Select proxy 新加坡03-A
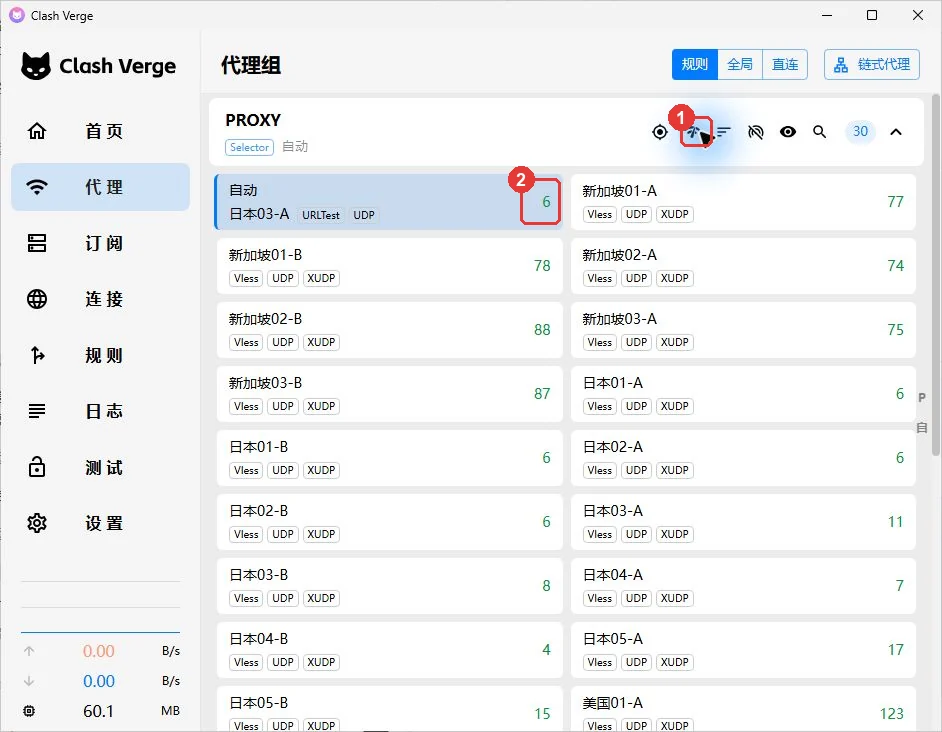Viewport: 942px width, 732px height. [x=743, y=330]
